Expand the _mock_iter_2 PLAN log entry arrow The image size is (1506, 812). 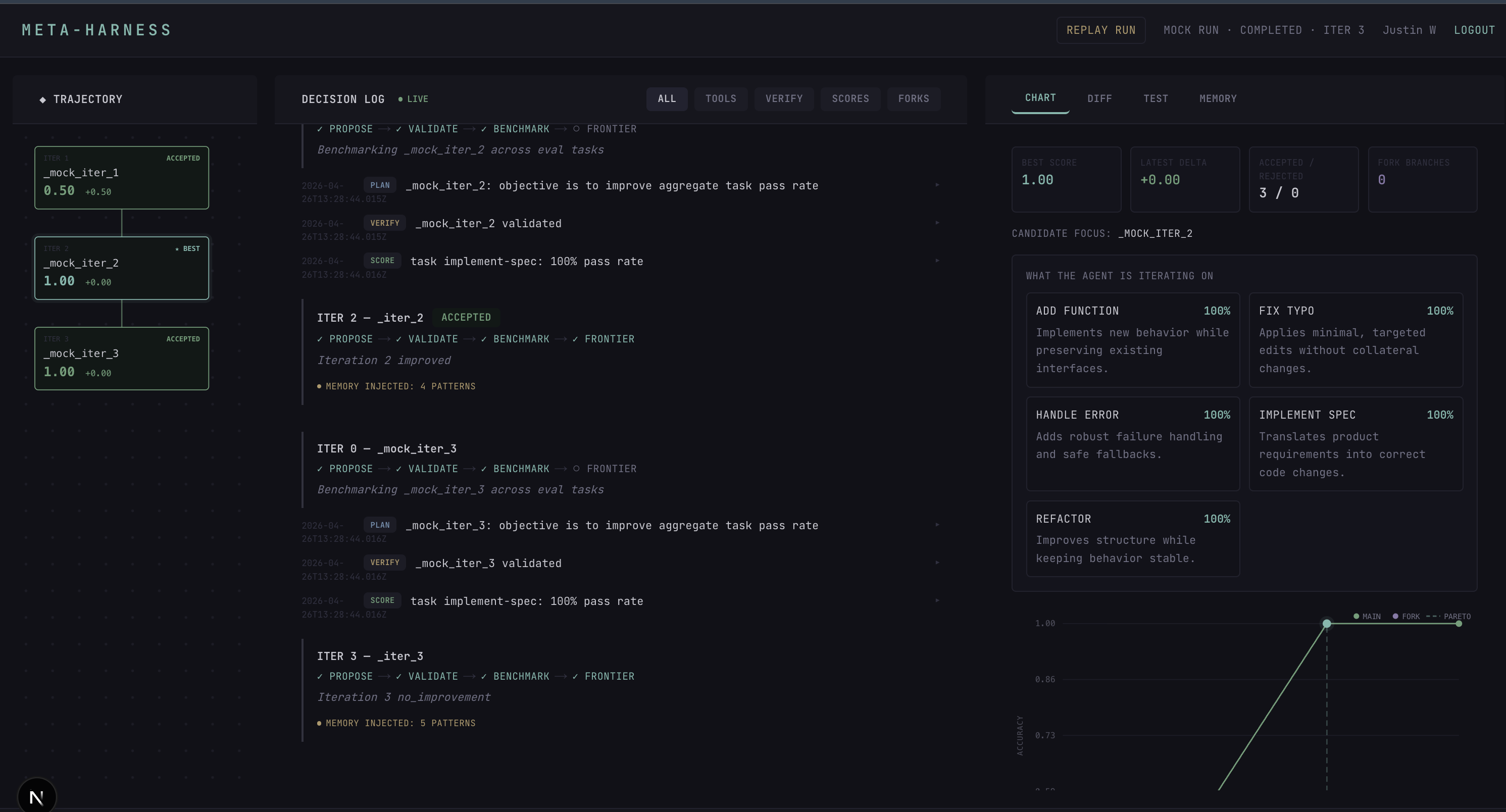pos(937,185)
